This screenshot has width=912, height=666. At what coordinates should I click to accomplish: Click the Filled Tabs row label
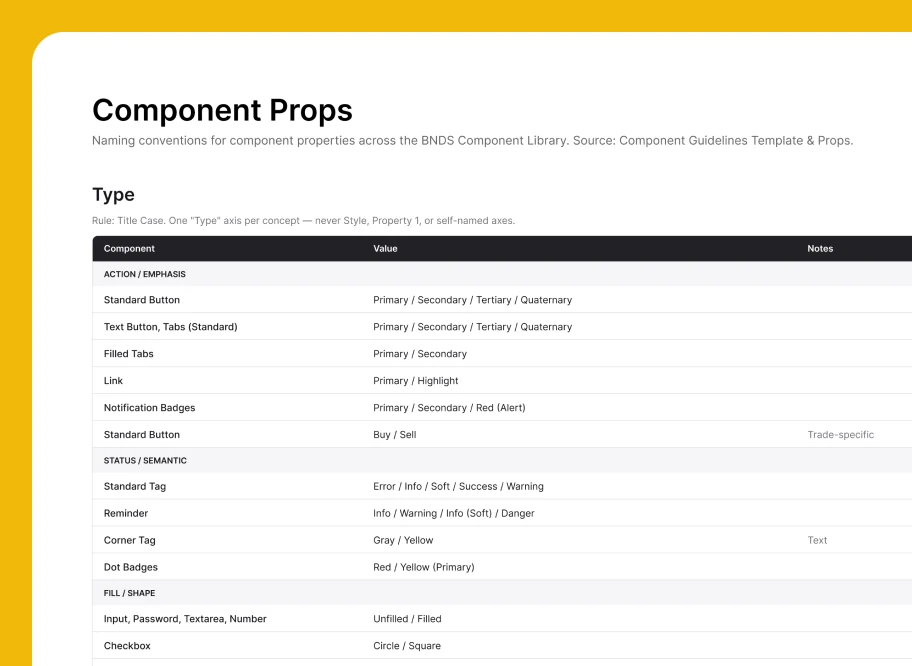pyautogui.click(x=129, y=354)
